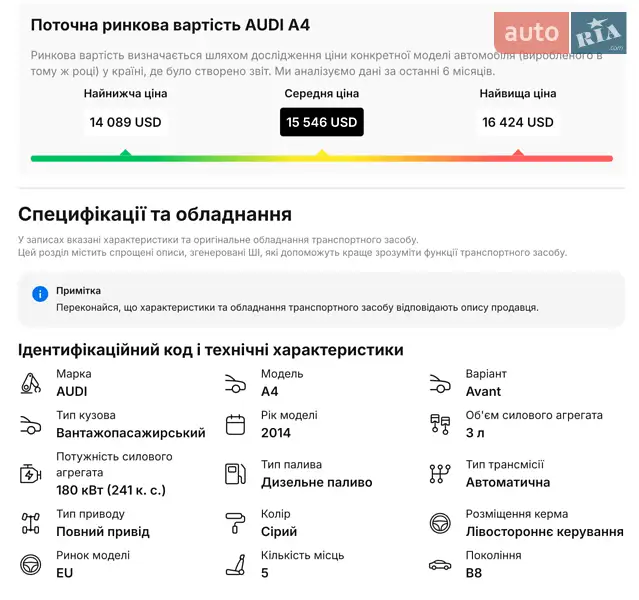Click the paint roller icon by Колір

(235, 523)
